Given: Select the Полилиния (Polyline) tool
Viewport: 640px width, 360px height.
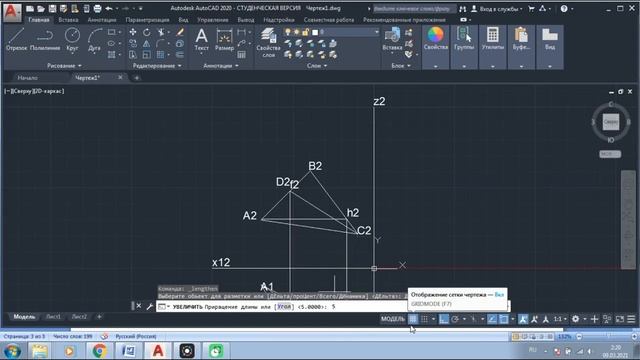Looking at the screenshot, I should 45,40.
